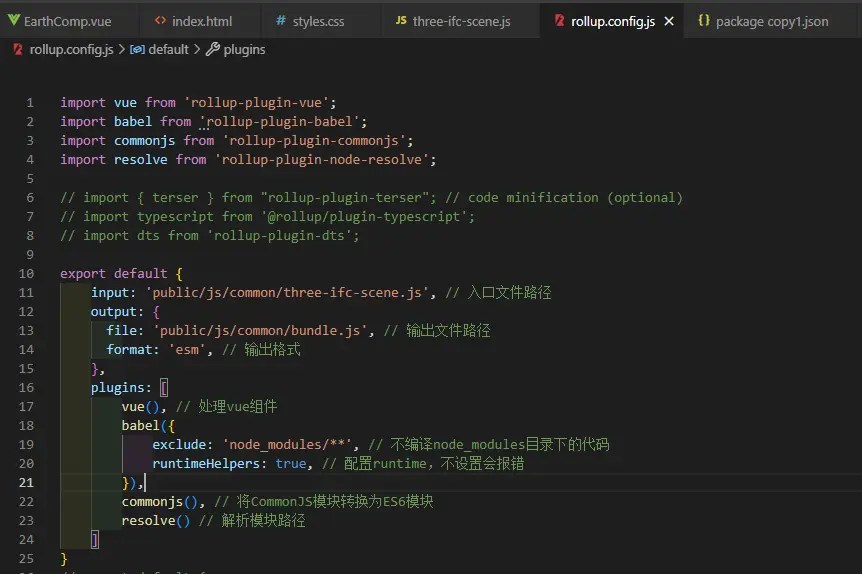Click the 'rollup-plugin-commonjs' import string

point(314,141)
